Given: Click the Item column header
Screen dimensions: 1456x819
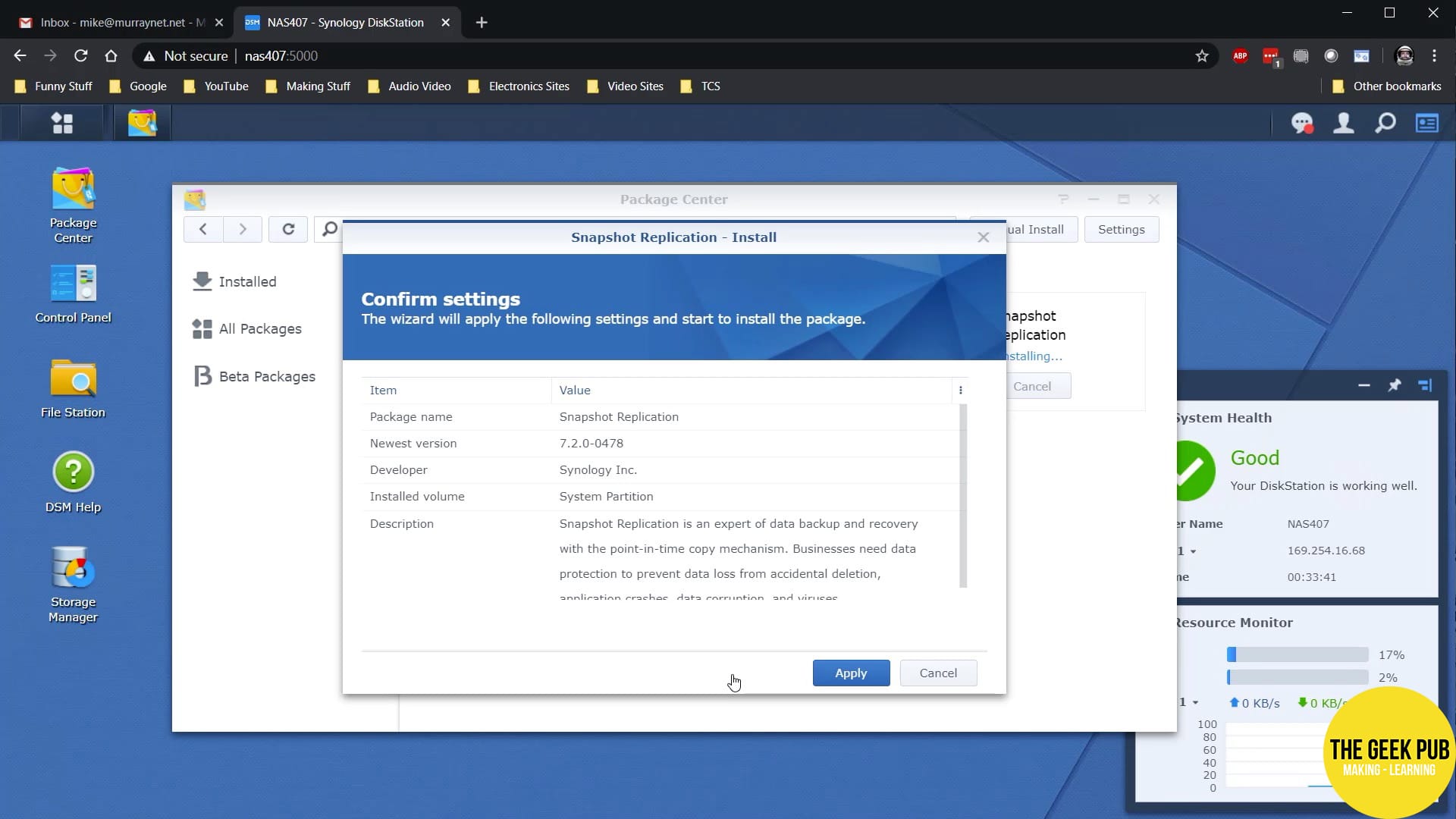Looking at the screenshot, I should click(457, 391).
